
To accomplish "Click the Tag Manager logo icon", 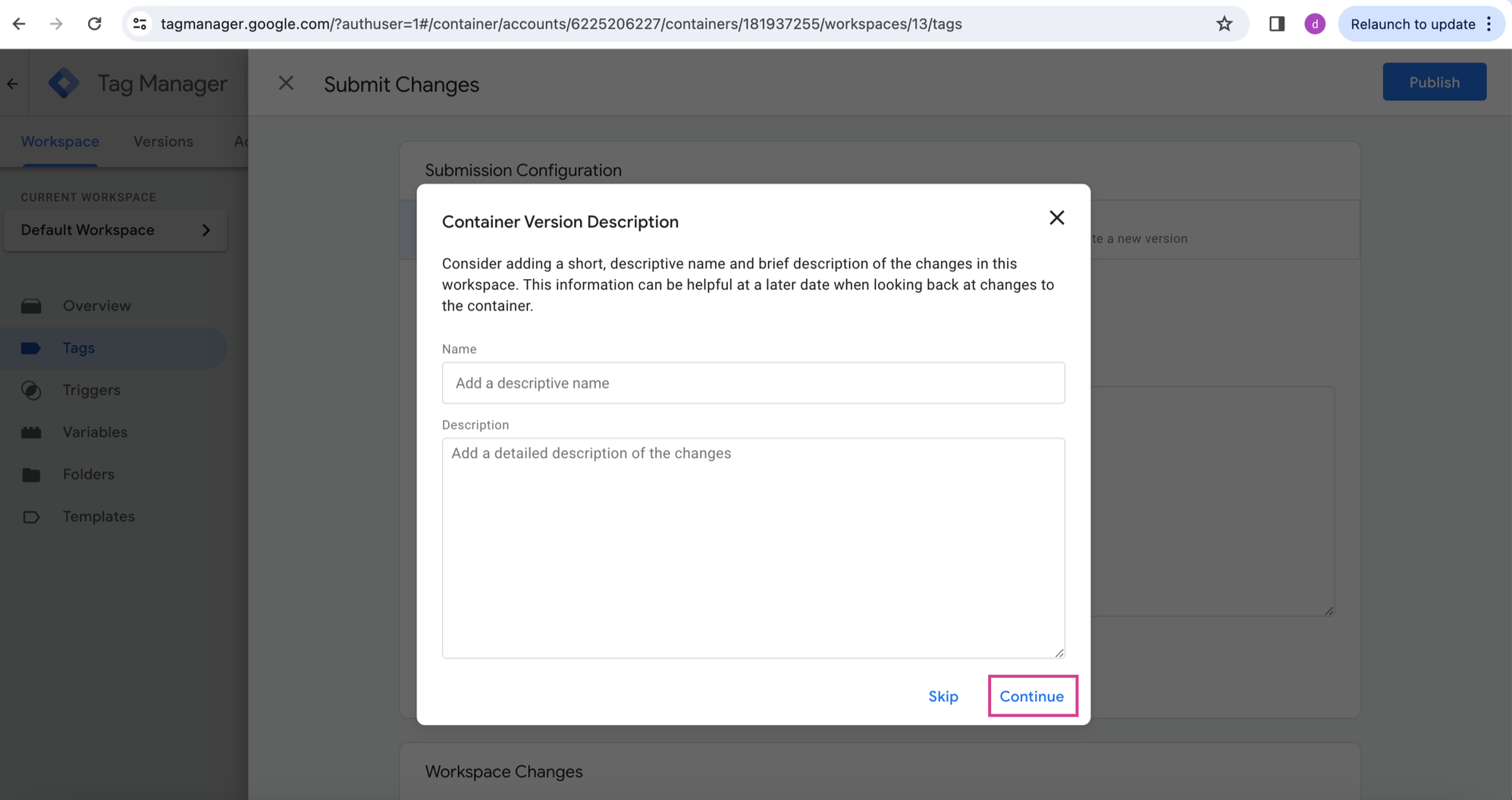I will point(64,83).
